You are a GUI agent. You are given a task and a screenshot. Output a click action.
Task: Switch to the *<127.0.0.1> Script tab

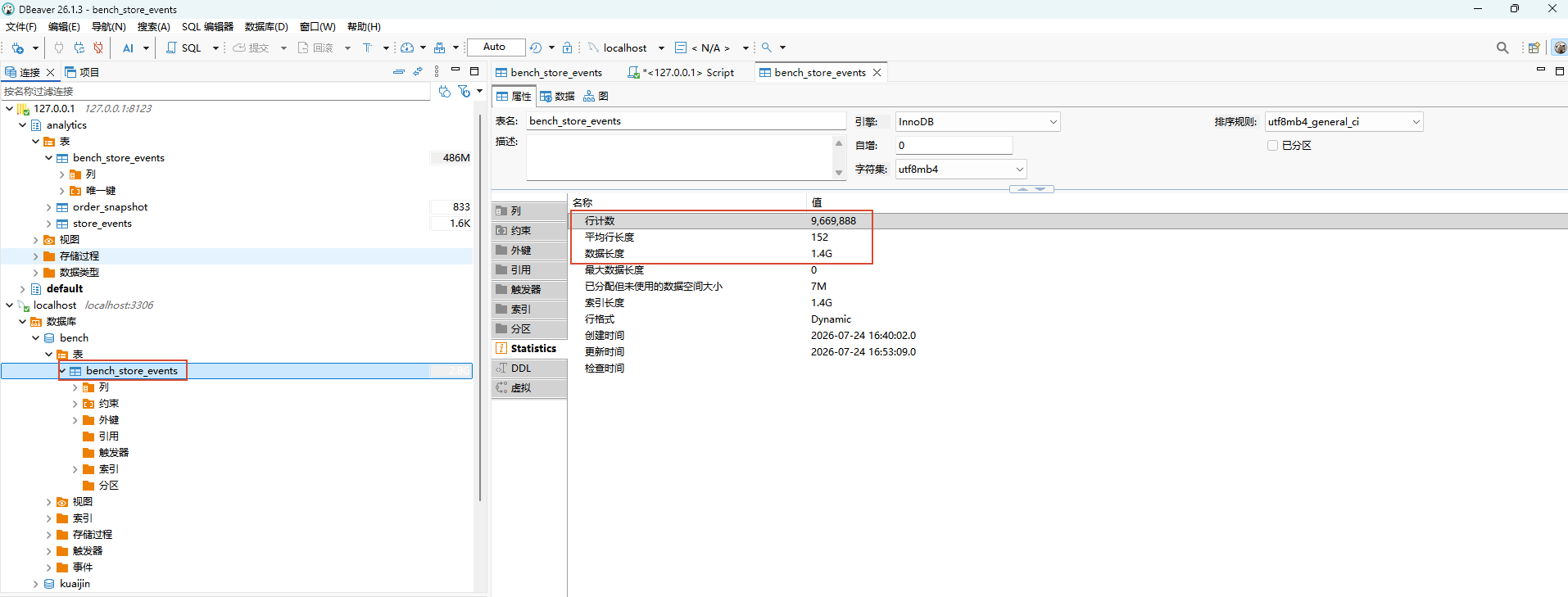point(681,72)
